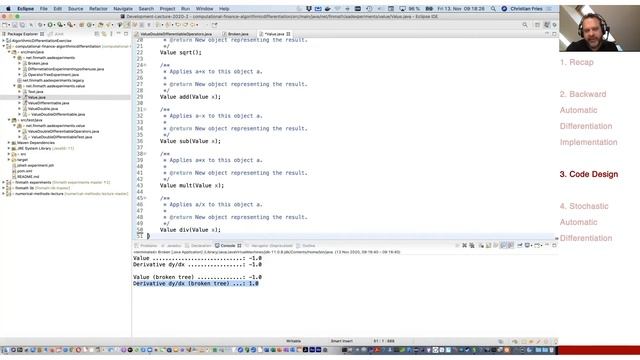Select the Javadoc view tab
This screenshot has height=360, width=640.
pyautogui.click(x=171, y=246)
